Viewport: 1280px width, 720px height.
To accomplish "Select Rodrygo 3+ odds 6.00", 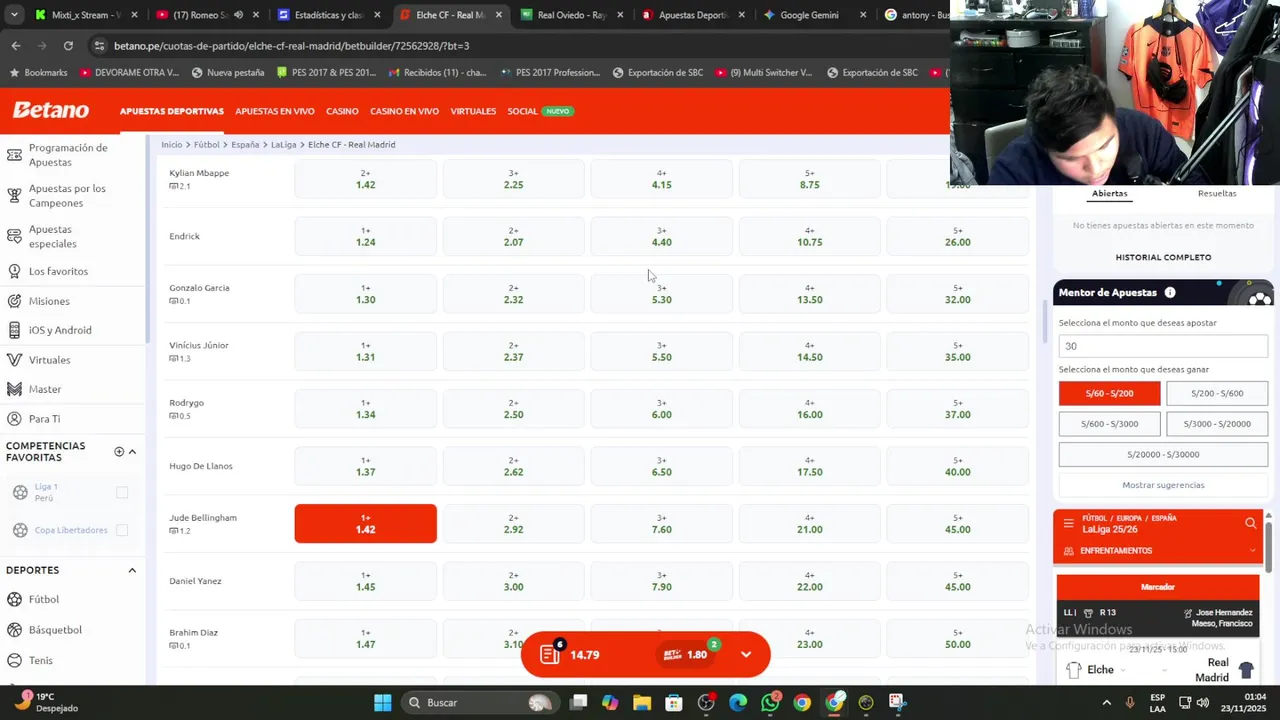I will point(661,409).
